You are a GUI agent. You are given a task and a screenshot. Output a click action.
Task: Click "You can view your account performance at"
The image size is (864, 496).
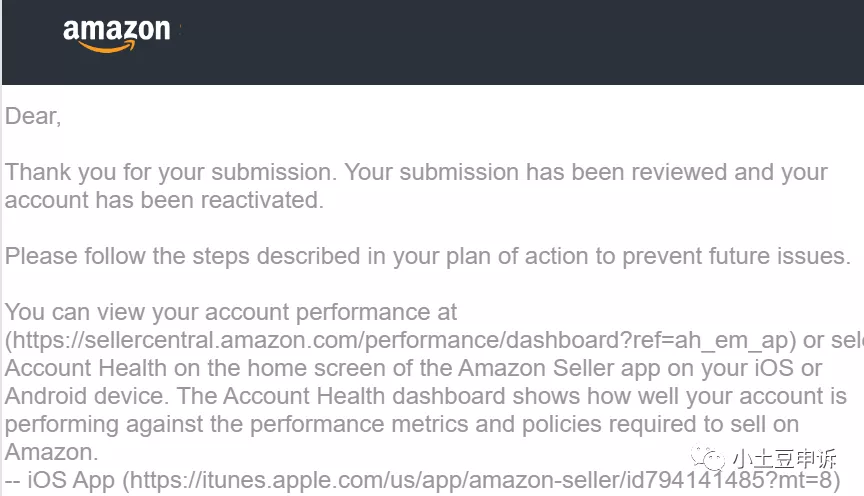point(231,312)
